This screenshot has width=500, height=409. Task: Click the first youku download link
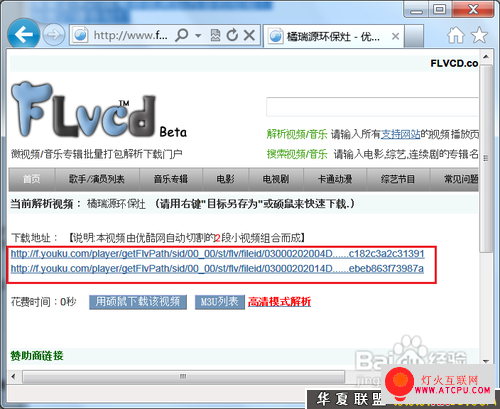pyautogui.click(x=217, y=254)
